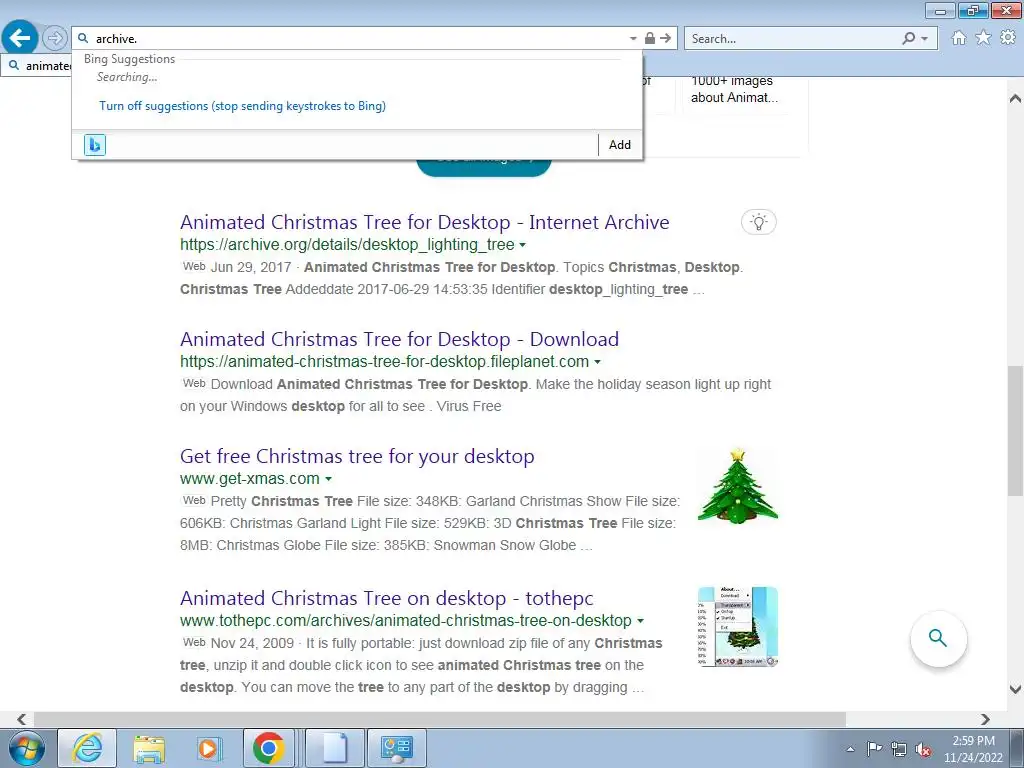
Task: Click the control panel taskbar icon
Action: pyautogui.click(x=396, y=748)
